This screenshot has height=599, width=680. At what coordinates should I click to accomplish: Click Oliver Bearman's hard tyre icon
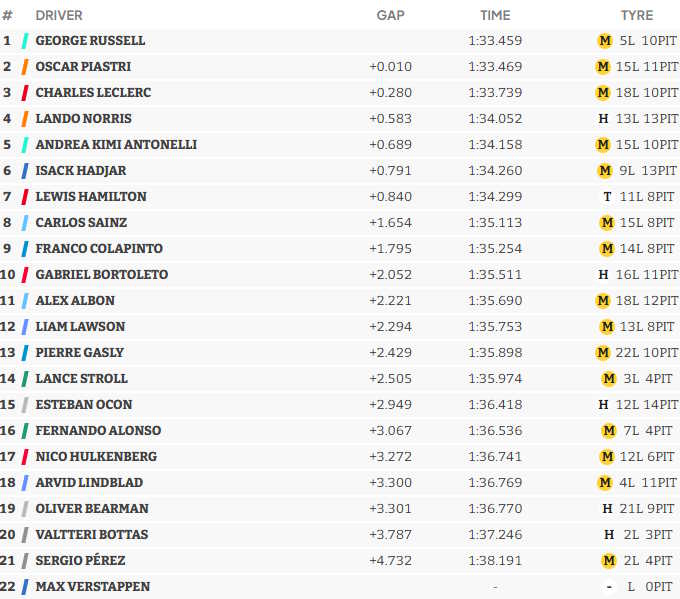(x=607, y=509)
